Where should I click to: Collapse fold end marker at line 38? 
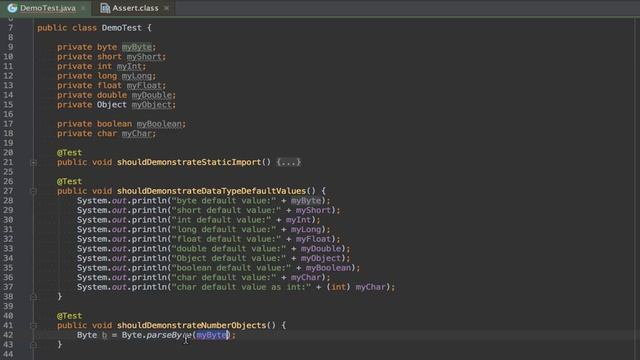[x=33, y=297]
